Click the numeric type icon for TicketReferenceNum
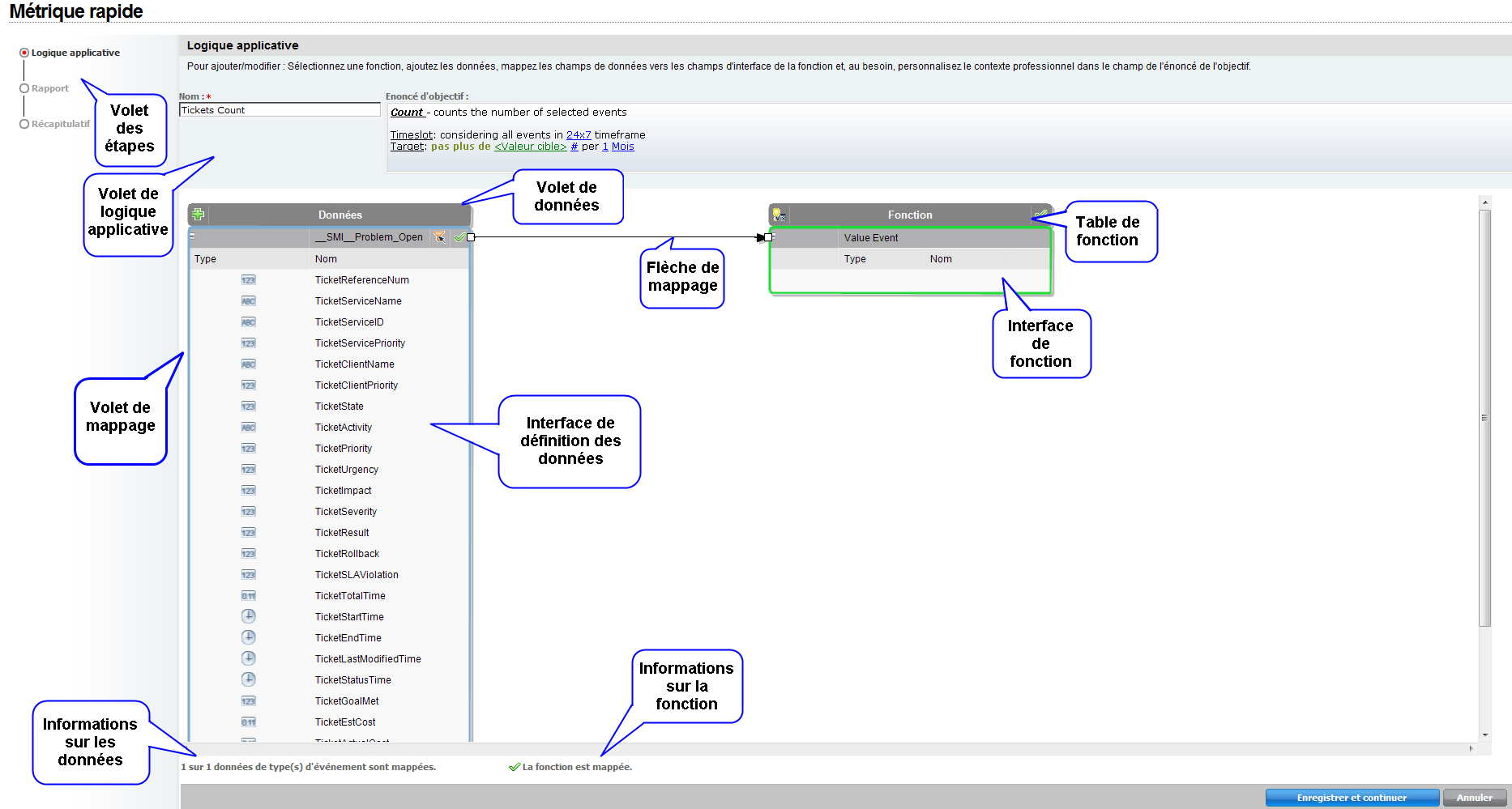The image size is (1512, 809). point(248,280)
